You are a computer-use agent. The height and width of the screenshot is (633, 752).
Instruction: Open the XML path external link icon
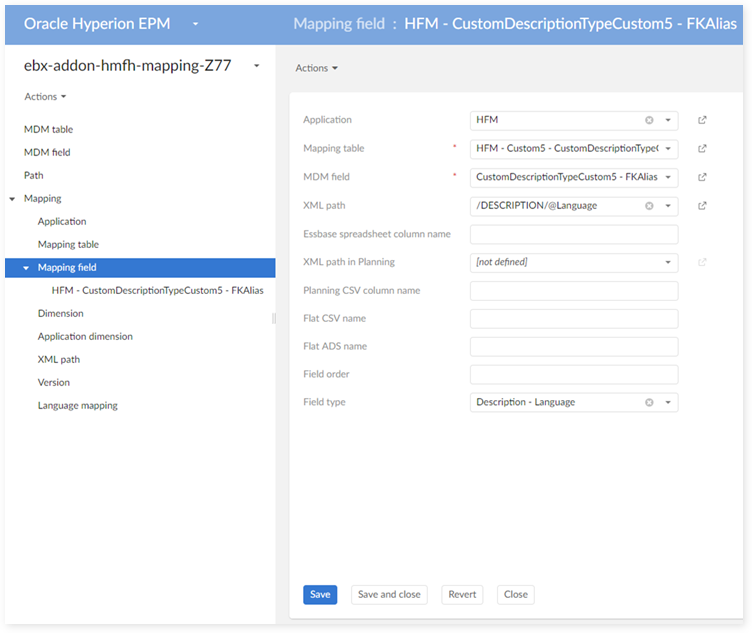pos(702,206)
